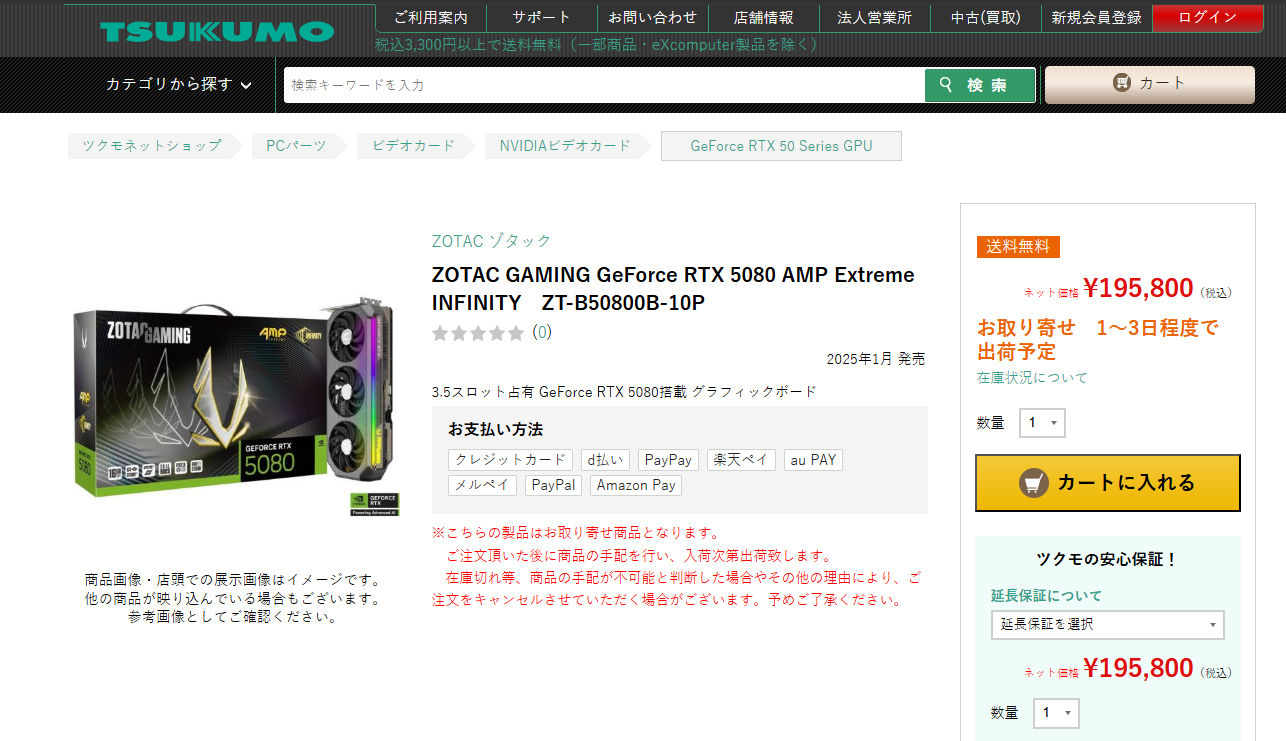Click the 送料無料 orange label
The width and height of the screenshot is (1286, 741).
point(1018,247)
